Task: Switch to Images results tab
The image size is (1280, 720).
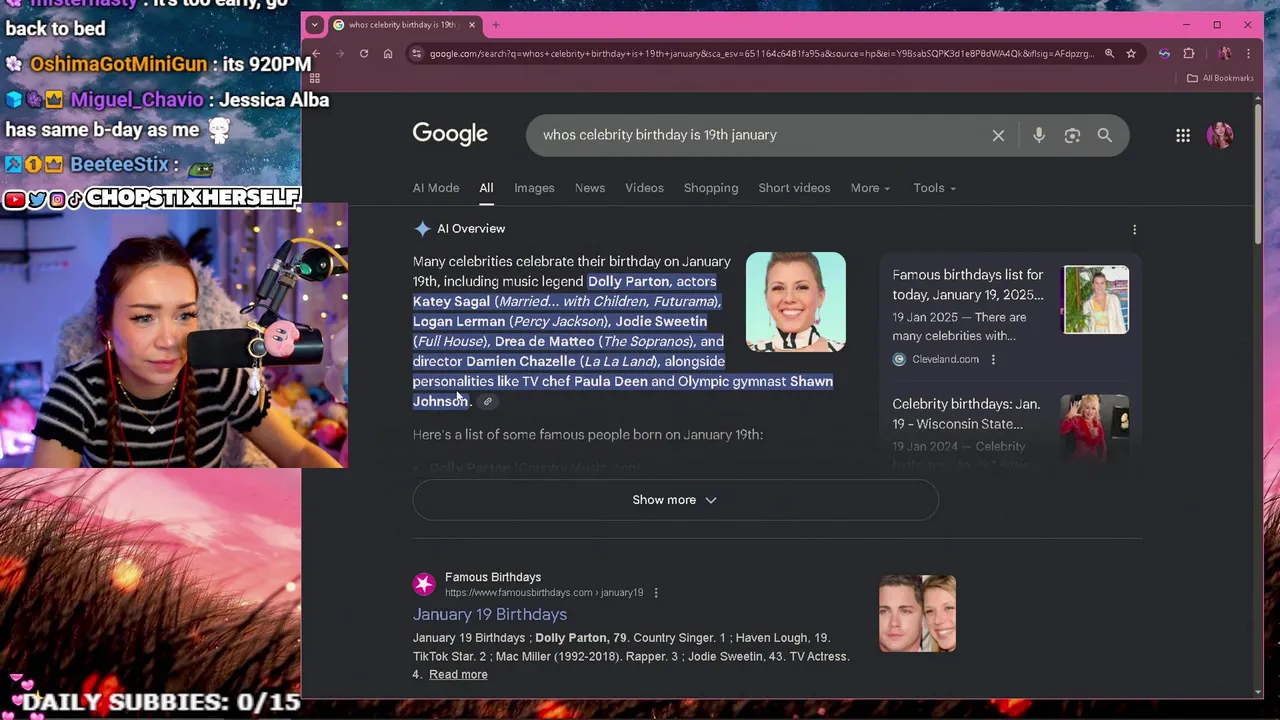Action: tap(534, 188)
